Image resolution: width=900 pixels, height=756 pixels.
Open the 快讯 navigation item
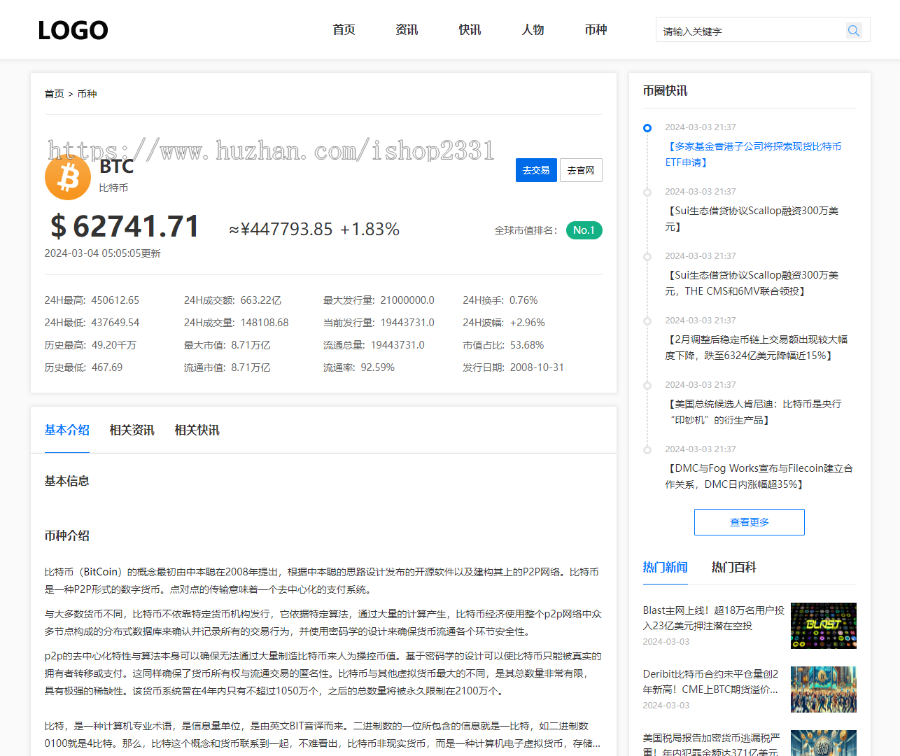pos(470,30)
